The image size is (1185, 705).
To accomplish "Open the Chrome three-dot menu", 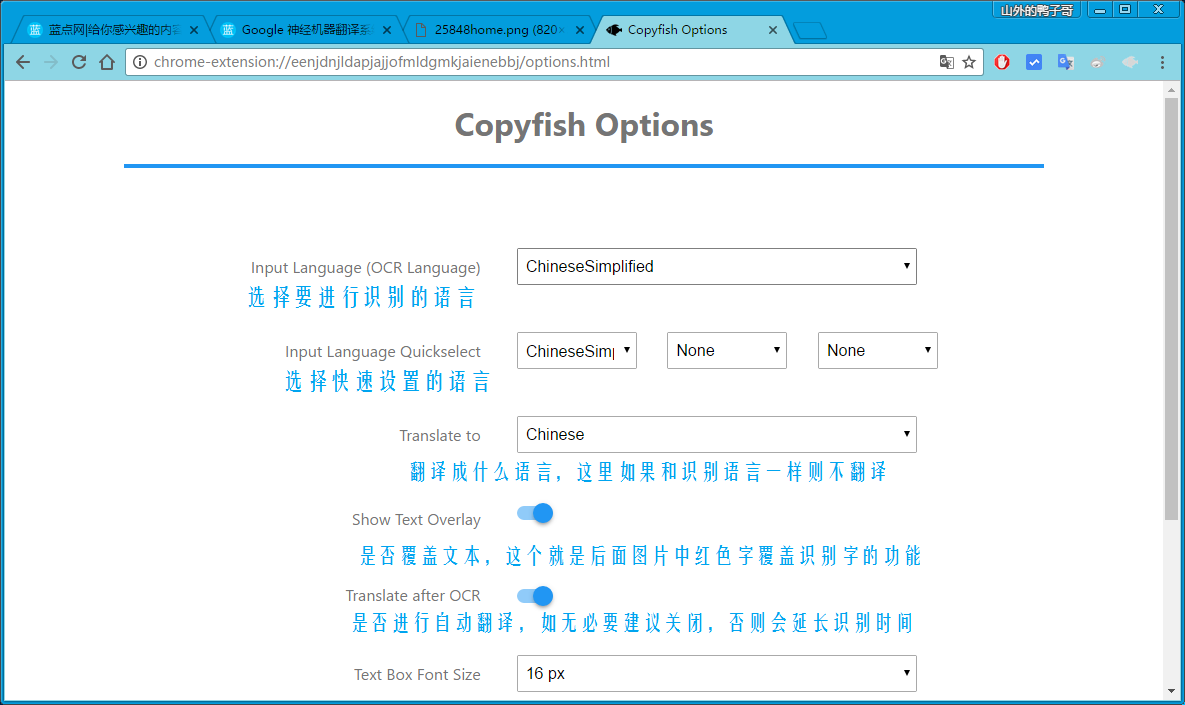I will (x=1162, y=62).
